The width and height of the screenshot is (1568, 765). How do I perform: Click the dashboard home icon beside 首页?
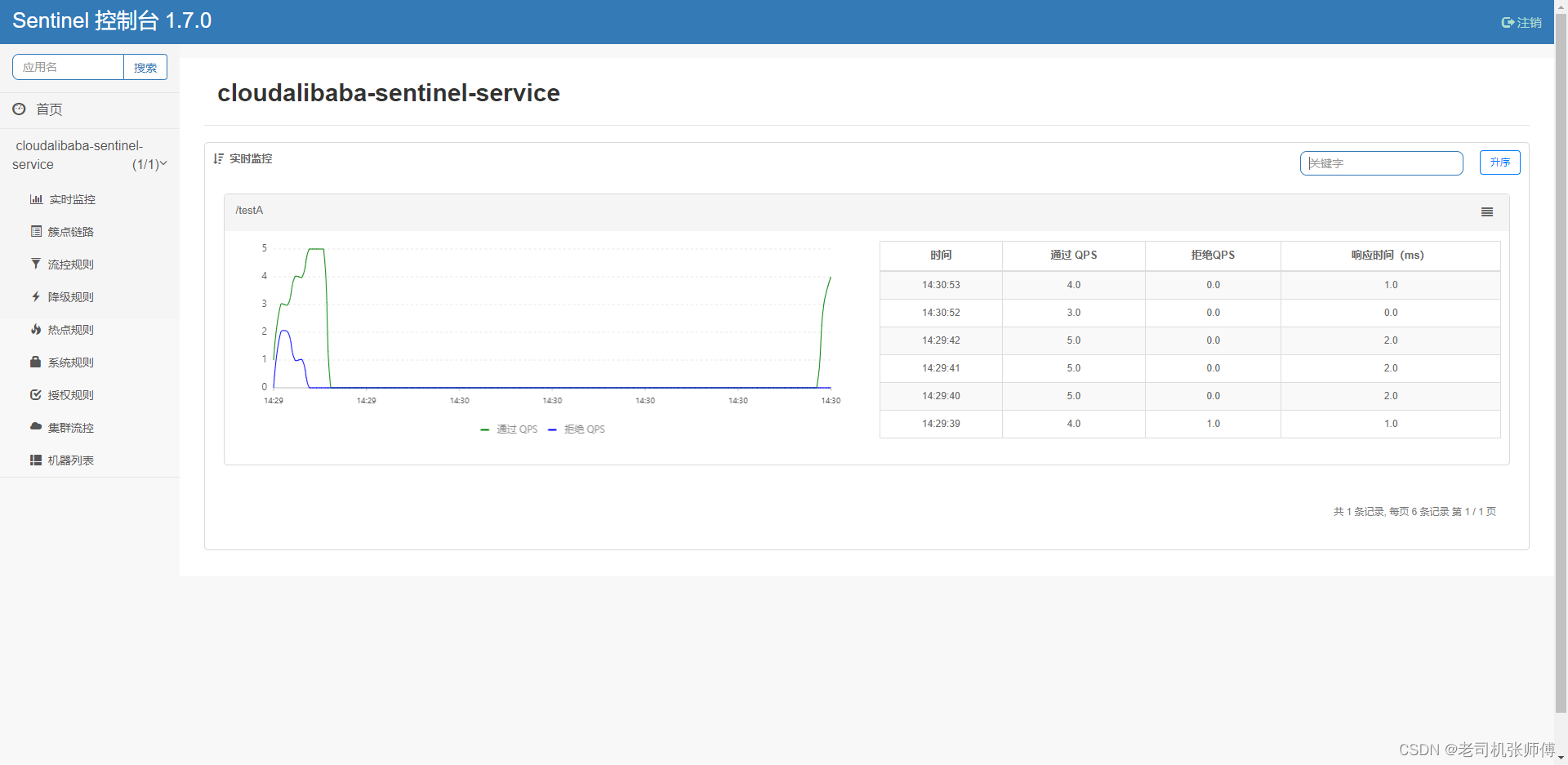coord(19,109)
